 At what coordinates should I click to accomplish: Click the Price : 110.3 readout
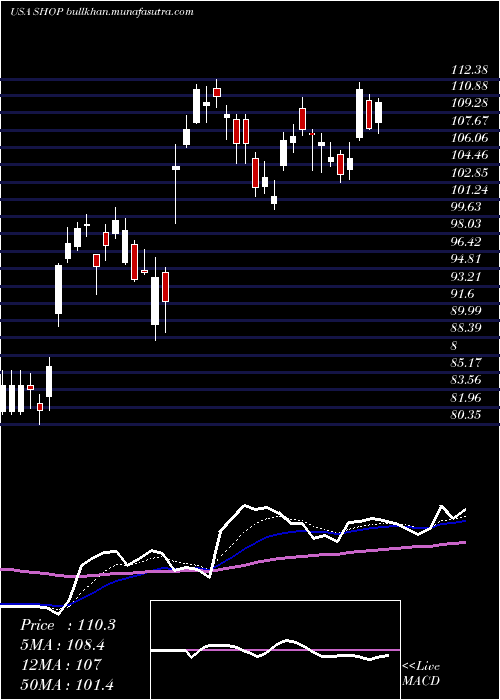(68, 625)
